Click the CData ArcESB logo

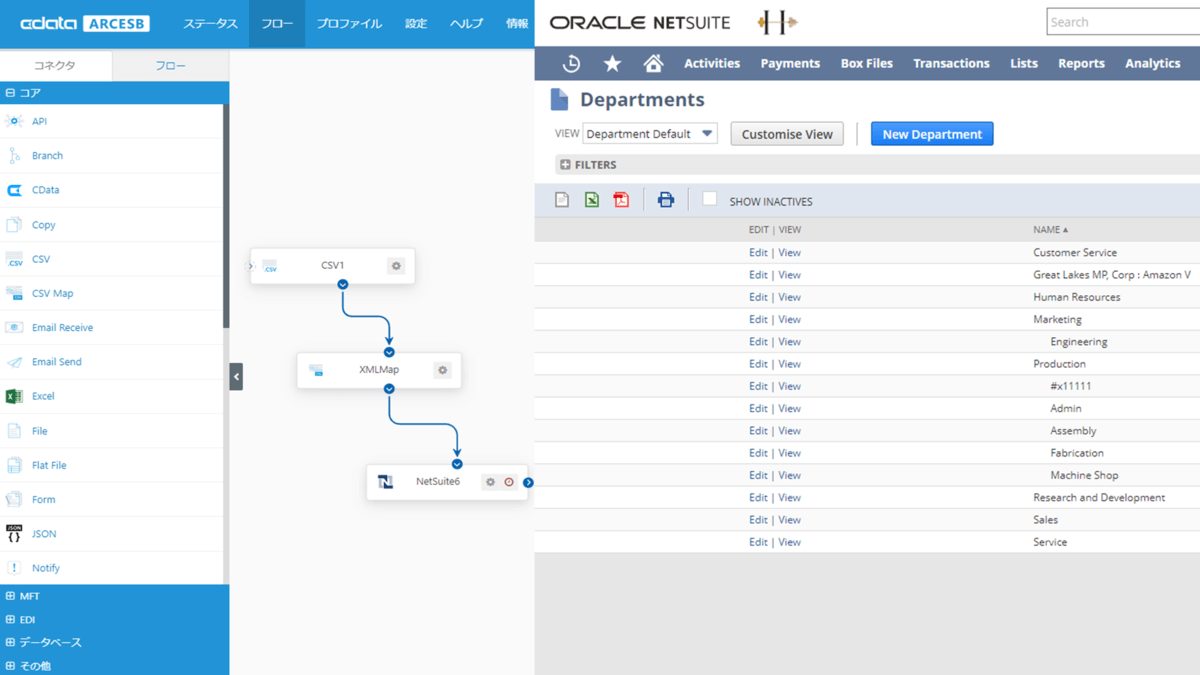85,24
